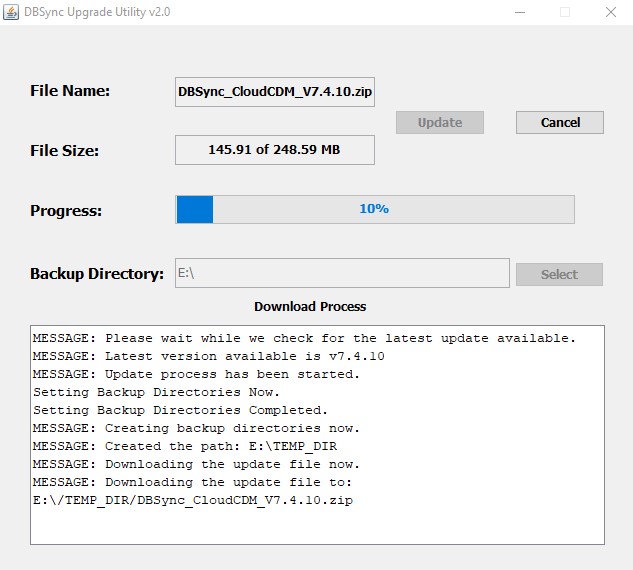Image resolution: width=633 pixels, height=570 pixels.
Task: Click the 'Created the path: E:\TEMP_DIR' log message
Action: [x=196, y=446]
